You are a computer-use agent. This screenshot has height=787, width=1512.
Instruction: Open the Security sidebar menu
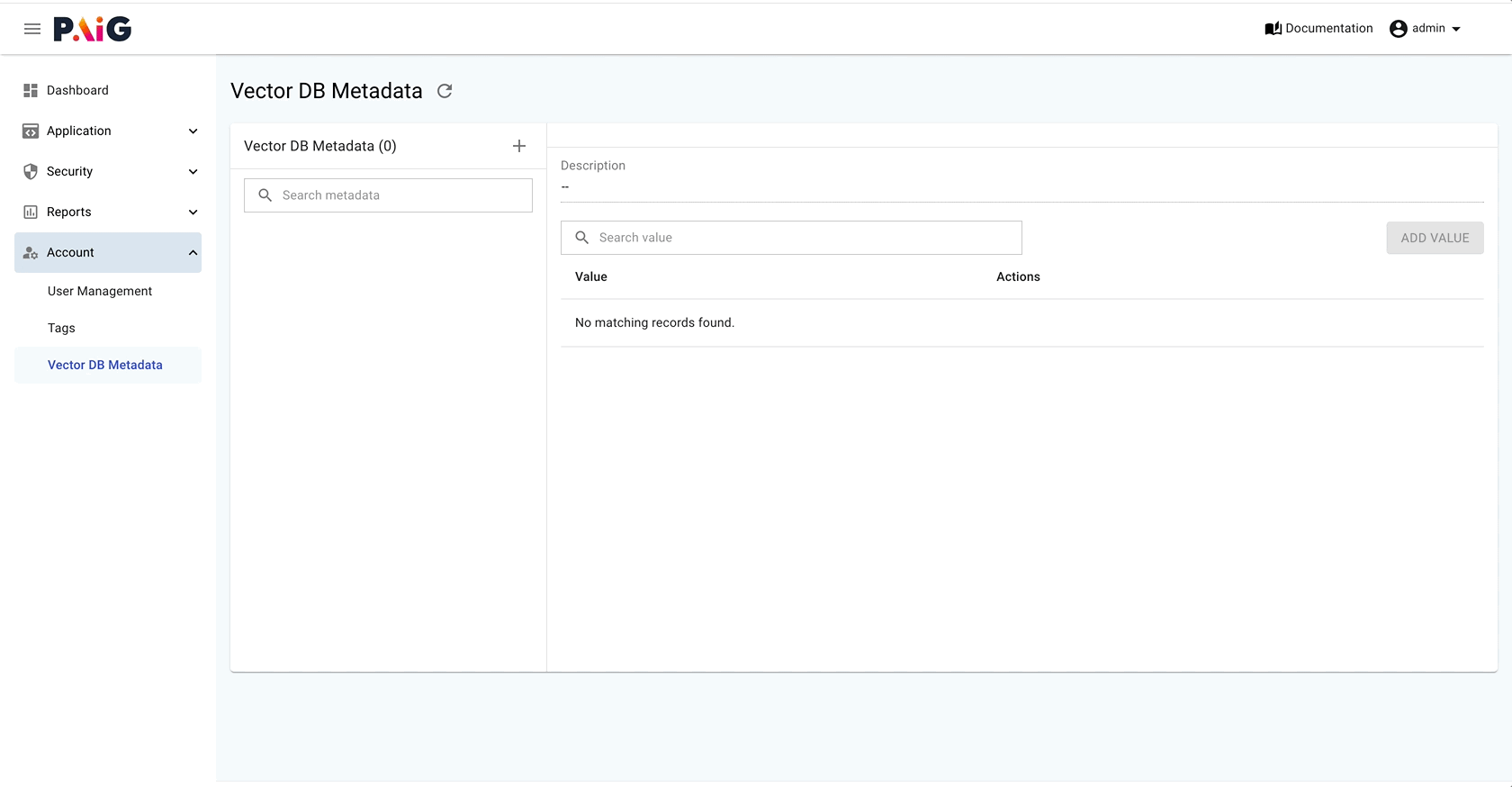(x=108, y=171)
